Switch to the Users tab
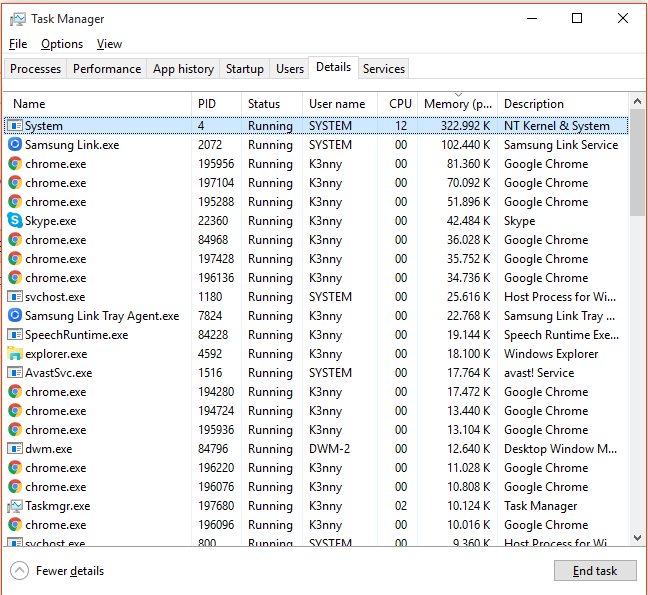Viewport: 648px width, 595px height. tap(290, 69)
